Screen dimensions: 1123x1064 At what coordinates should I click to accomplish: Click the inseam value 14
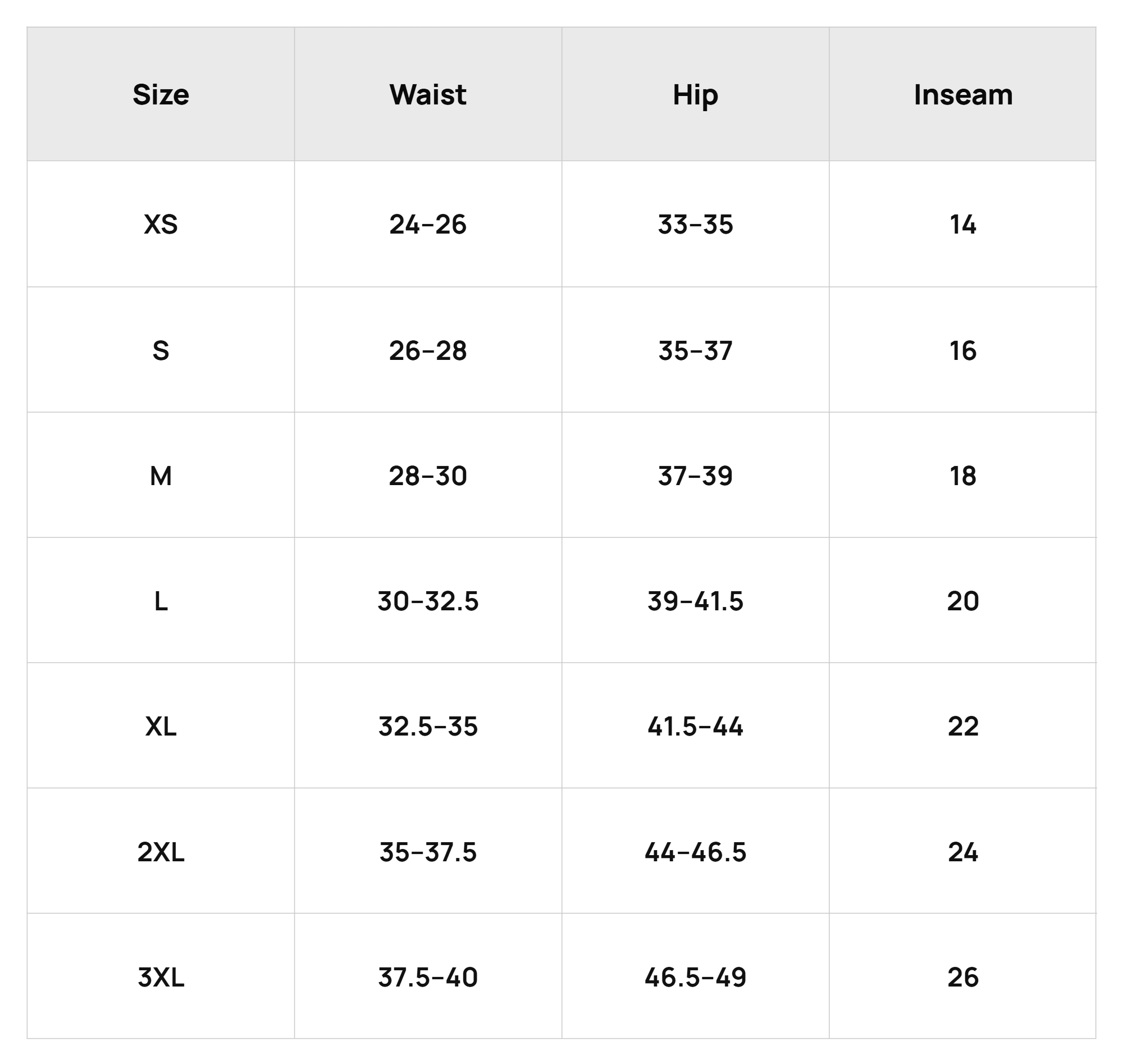pyautogui.click(x=963, y=225)
